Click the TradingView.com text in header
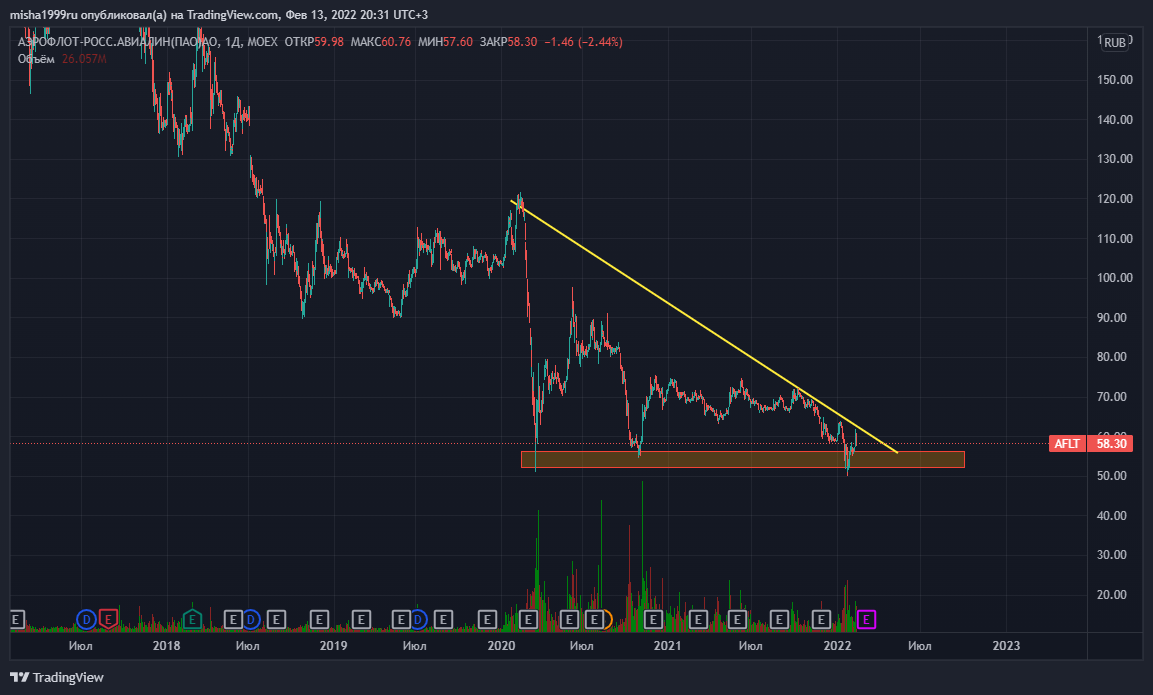Image resolution: width=1153 pixels, height=695 pixels. pyautogui.click(x=233, y=15)
